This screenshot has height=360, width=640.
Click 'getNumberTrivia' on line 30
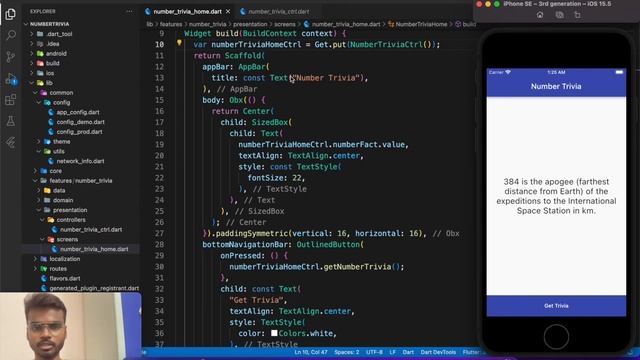pos(357,267)
